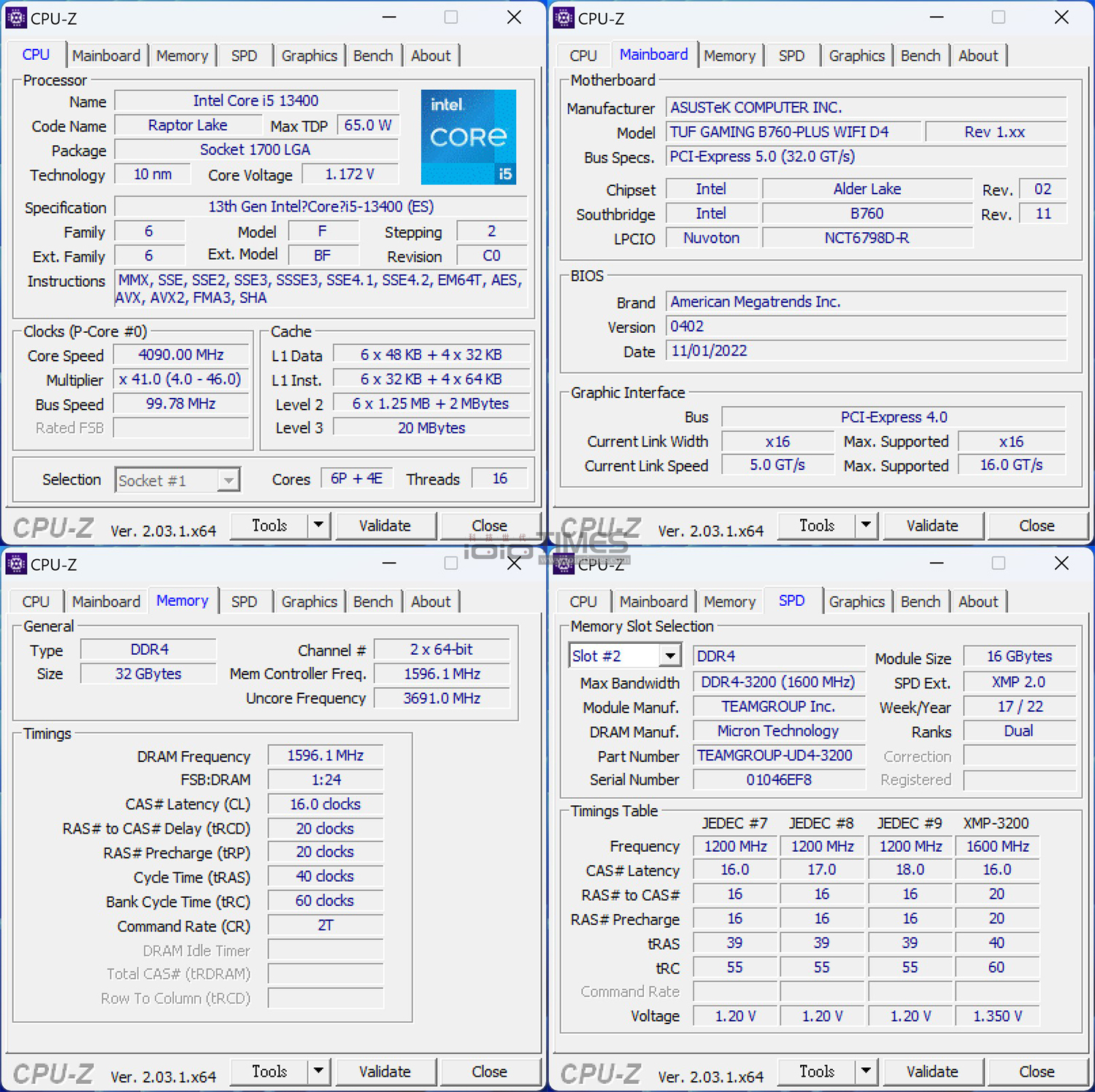Click the DRAM Frequency value 1596.1 MHz in Timings
1095x1092 pixels.
326,755
